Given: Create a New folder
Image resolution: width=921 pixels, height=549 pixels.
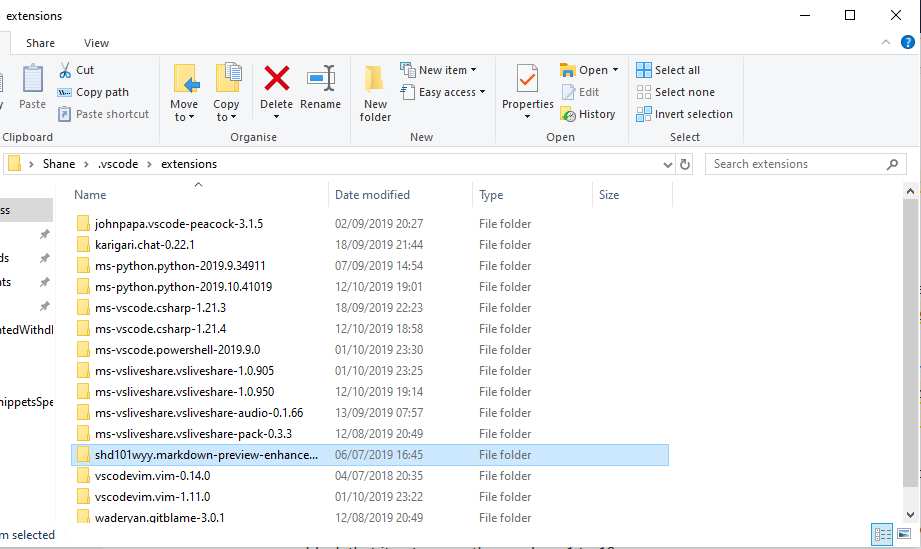Looking at the screenshot, I should click(x=375, y=94).
